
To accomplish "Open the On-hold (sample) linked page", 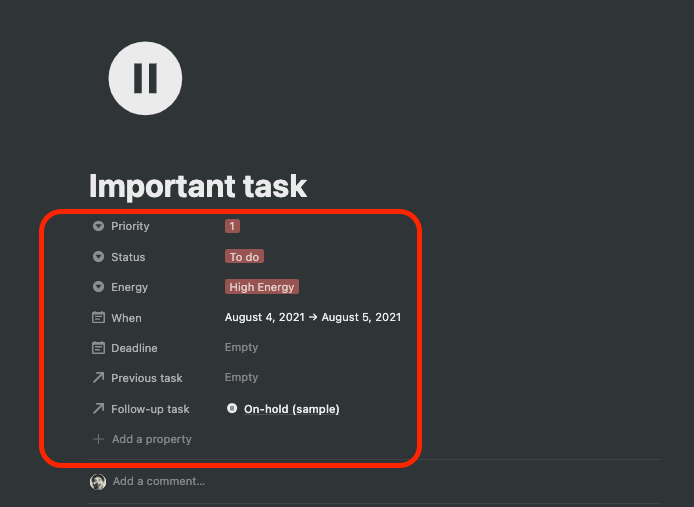I will (x=291, y=409).
